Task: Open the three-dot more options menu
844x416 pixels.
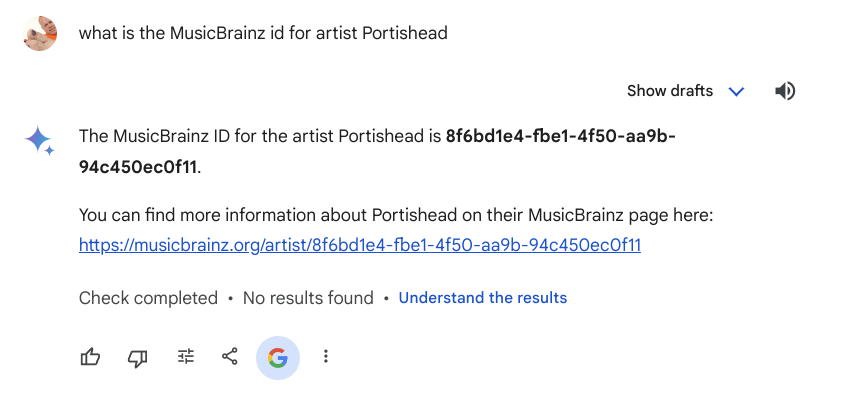Action: pos(326,356)
